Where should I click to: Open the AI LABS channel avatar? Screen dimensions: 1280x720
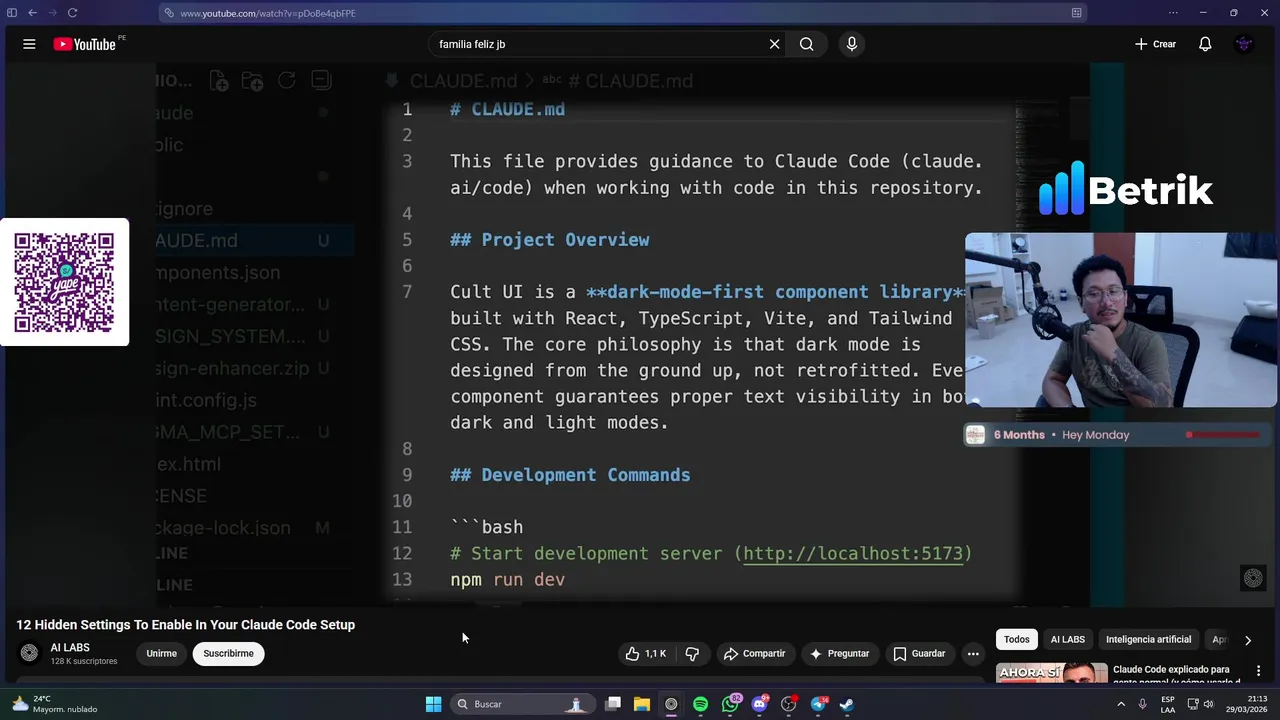click(x=29, y=653)
